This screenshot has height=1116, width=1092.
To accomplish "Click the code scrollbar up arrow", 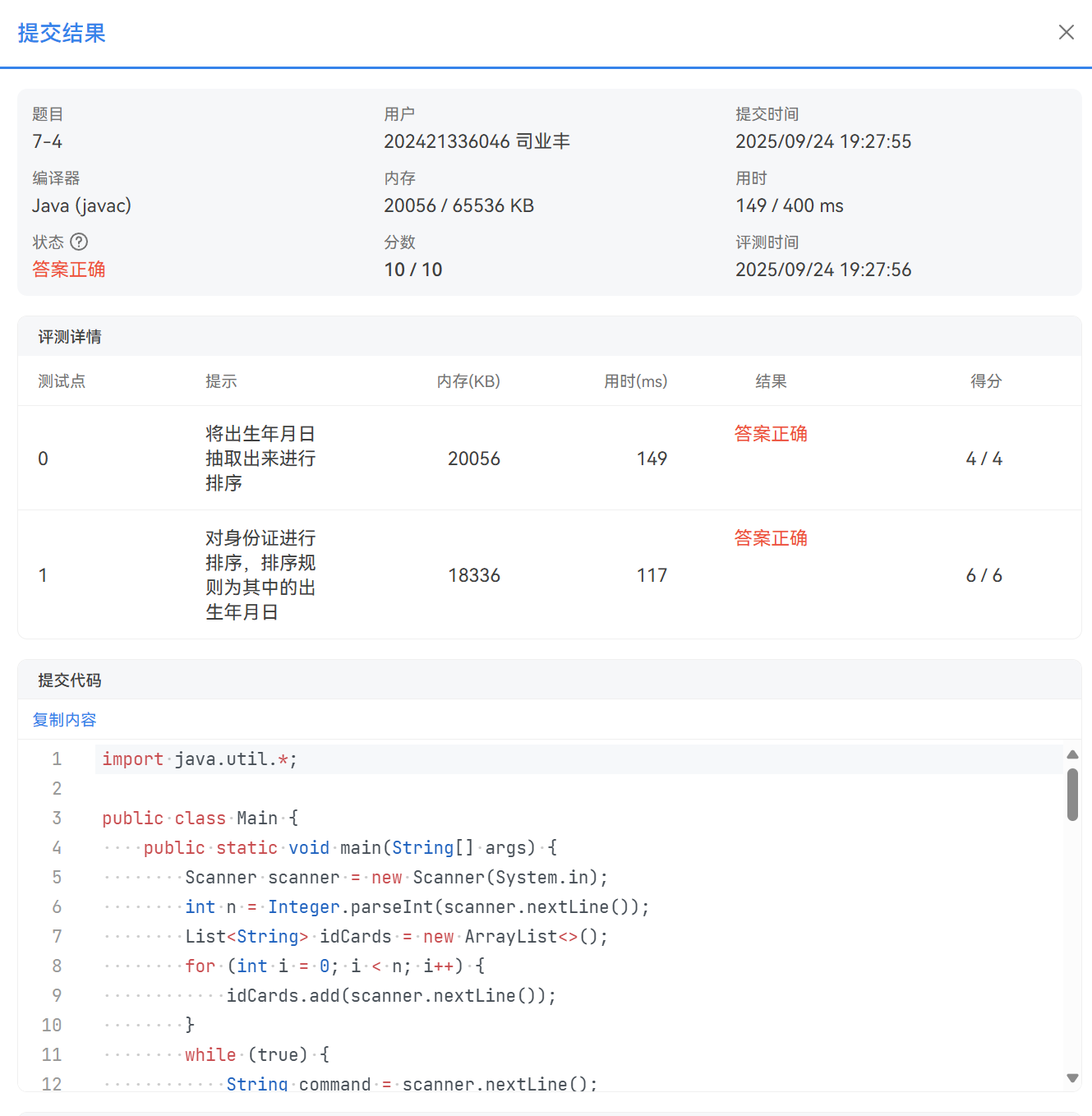I will pyautogui.click(x=1072, y=754).
